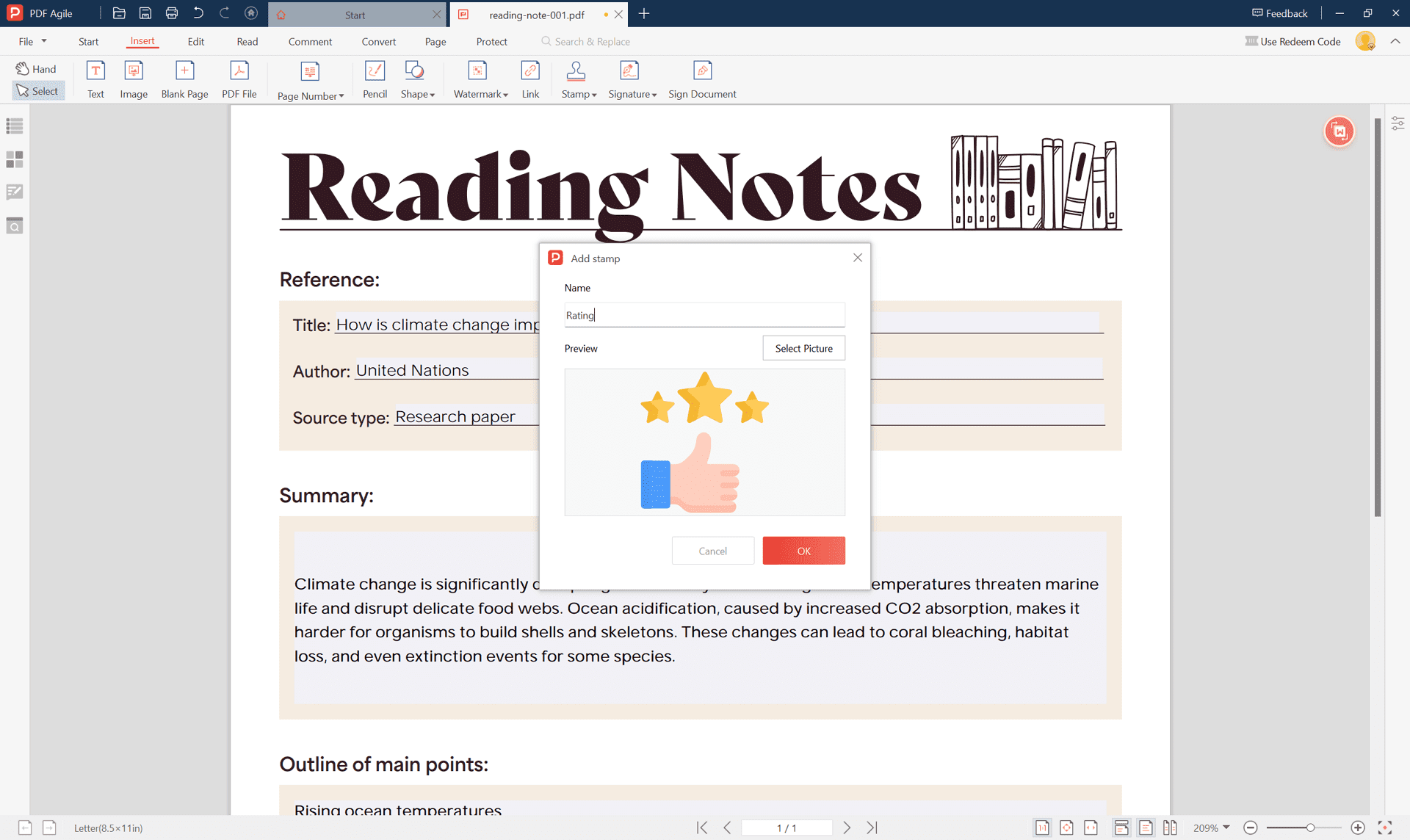This screenshot has height=840, width=1410.
Task: Open properties settings panel icon at right
Action: click(1398, 123)
